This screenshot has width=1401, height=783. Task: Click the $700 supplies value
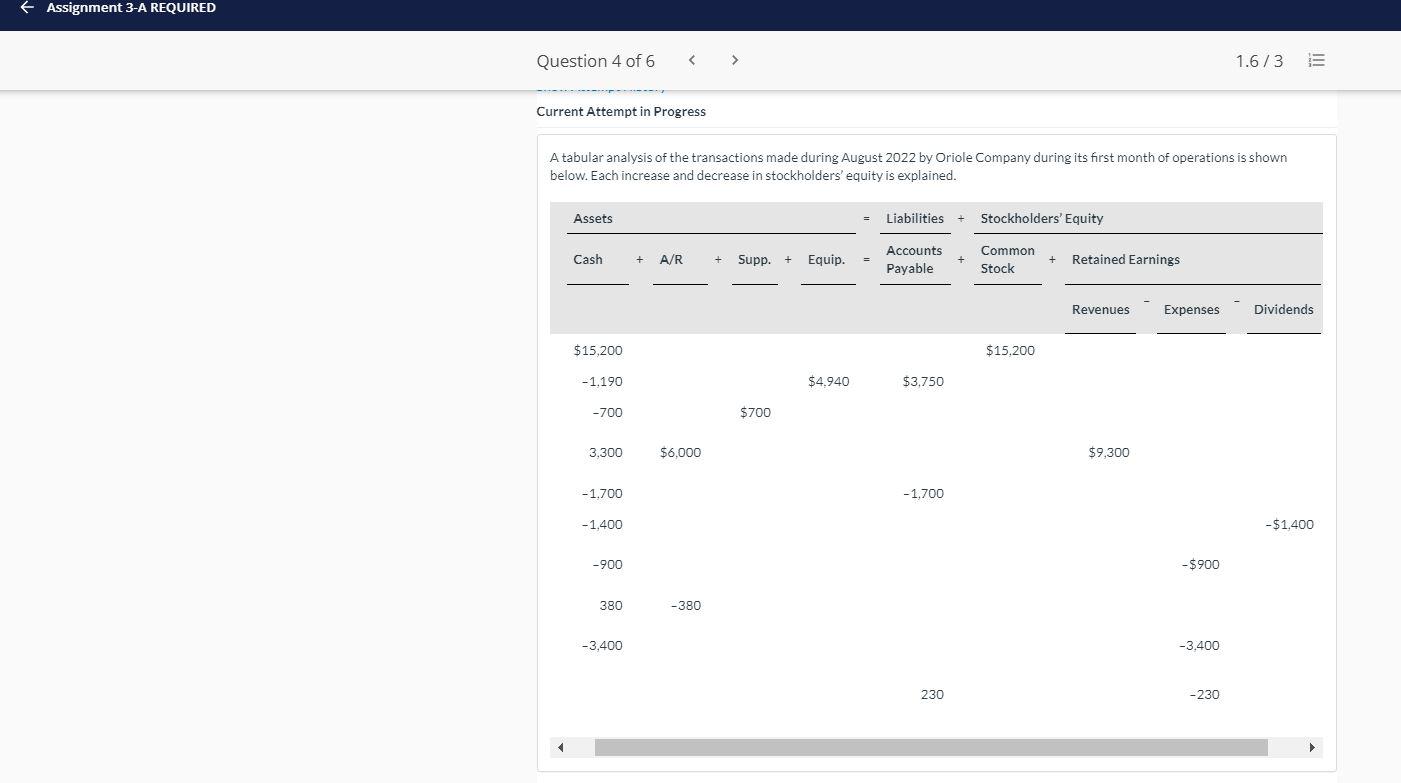[x=756, y=412]
